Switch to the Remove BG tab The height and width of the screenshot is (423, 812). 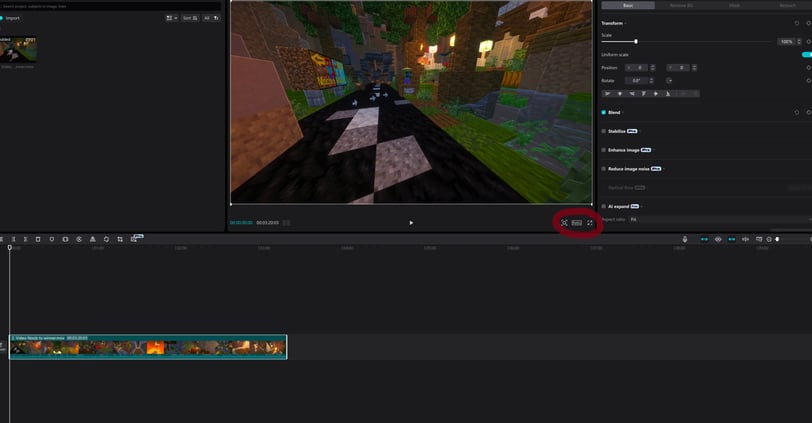(681, 5)
